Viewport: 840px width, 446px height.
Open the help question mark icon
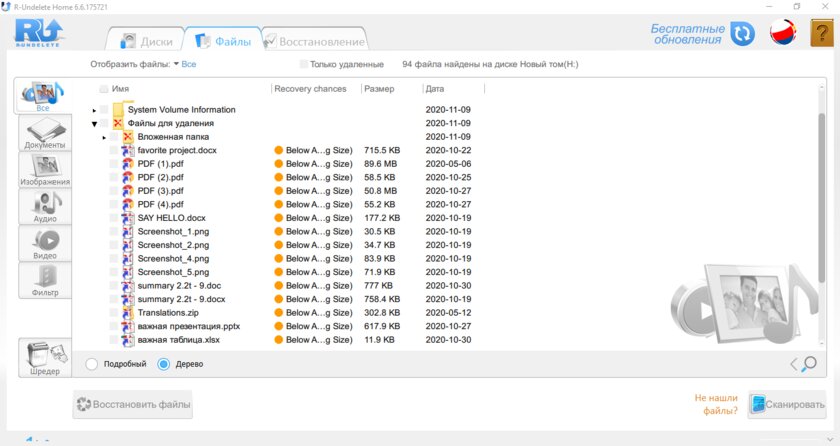(x=822, y=33)
